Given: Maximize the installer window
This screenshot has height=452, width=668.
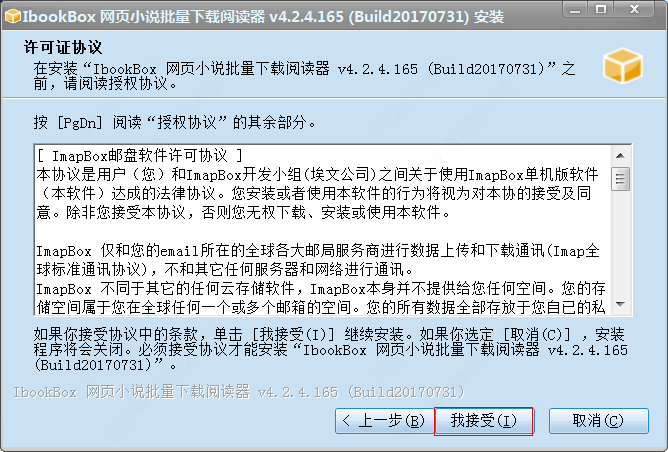Looking at the screenshot, I should pos(601,9).
